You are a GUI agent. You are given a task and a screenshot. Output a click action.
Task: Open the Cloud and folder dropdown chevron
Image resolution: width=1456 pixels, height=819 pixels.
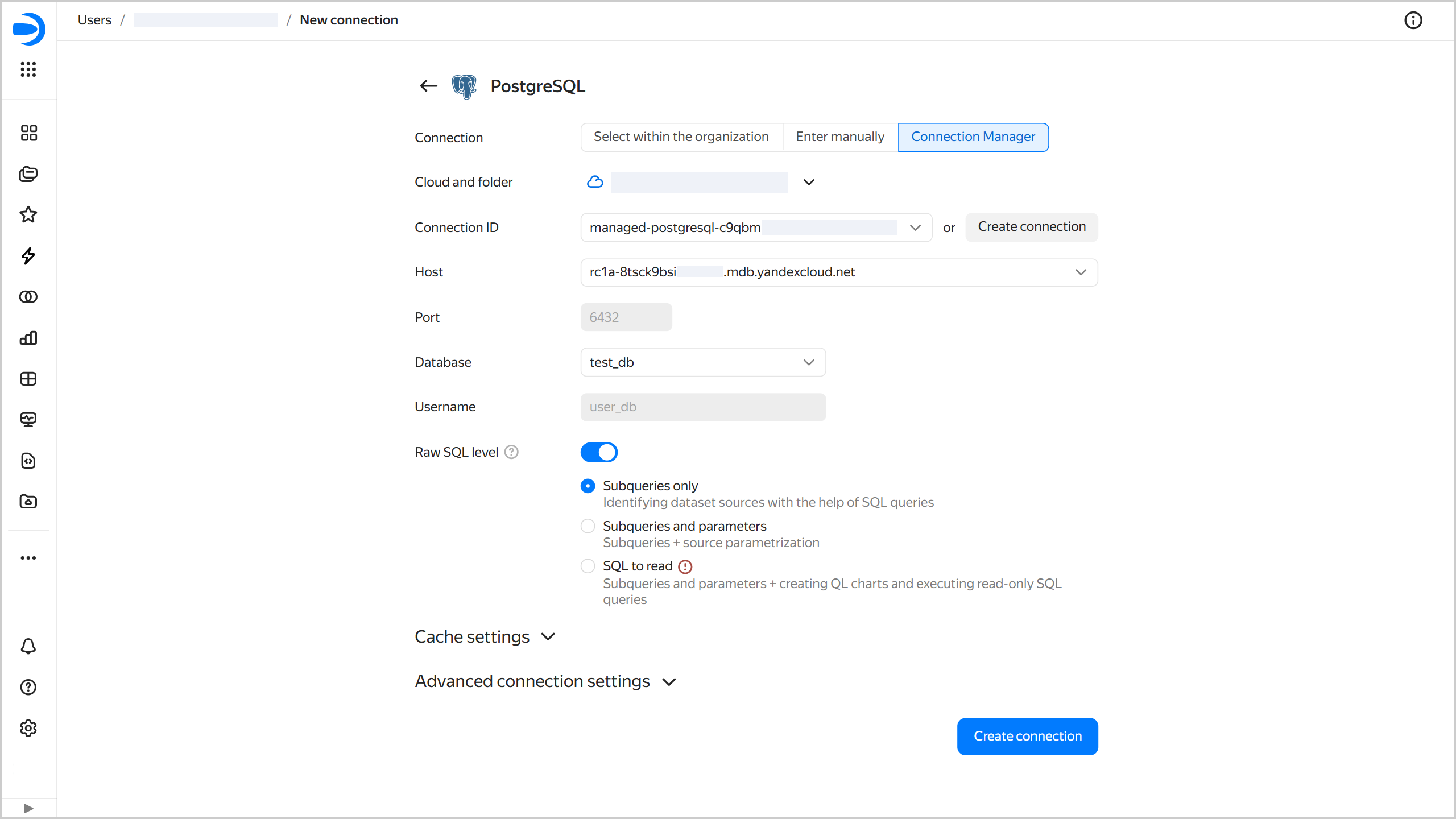[x=809, y=182]
